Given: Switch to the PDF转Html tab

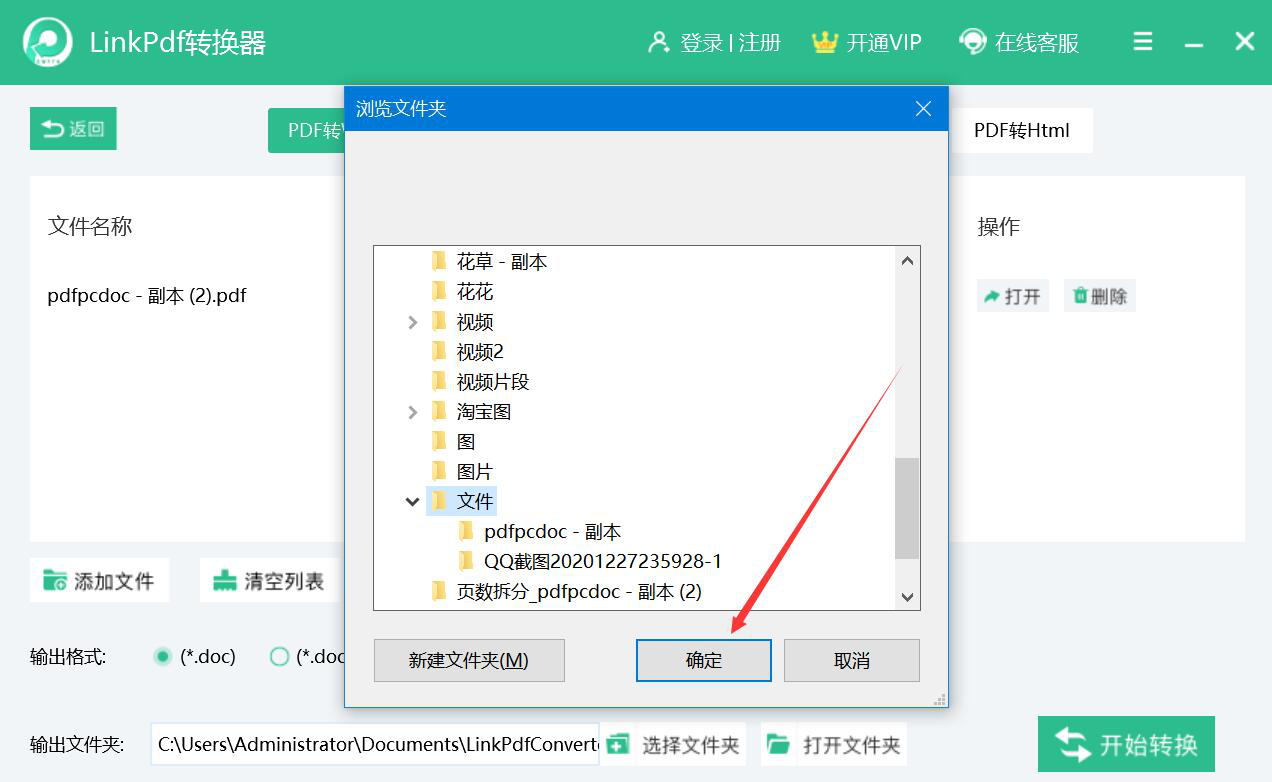Looking at the screenshot, I should [1021, 131].
